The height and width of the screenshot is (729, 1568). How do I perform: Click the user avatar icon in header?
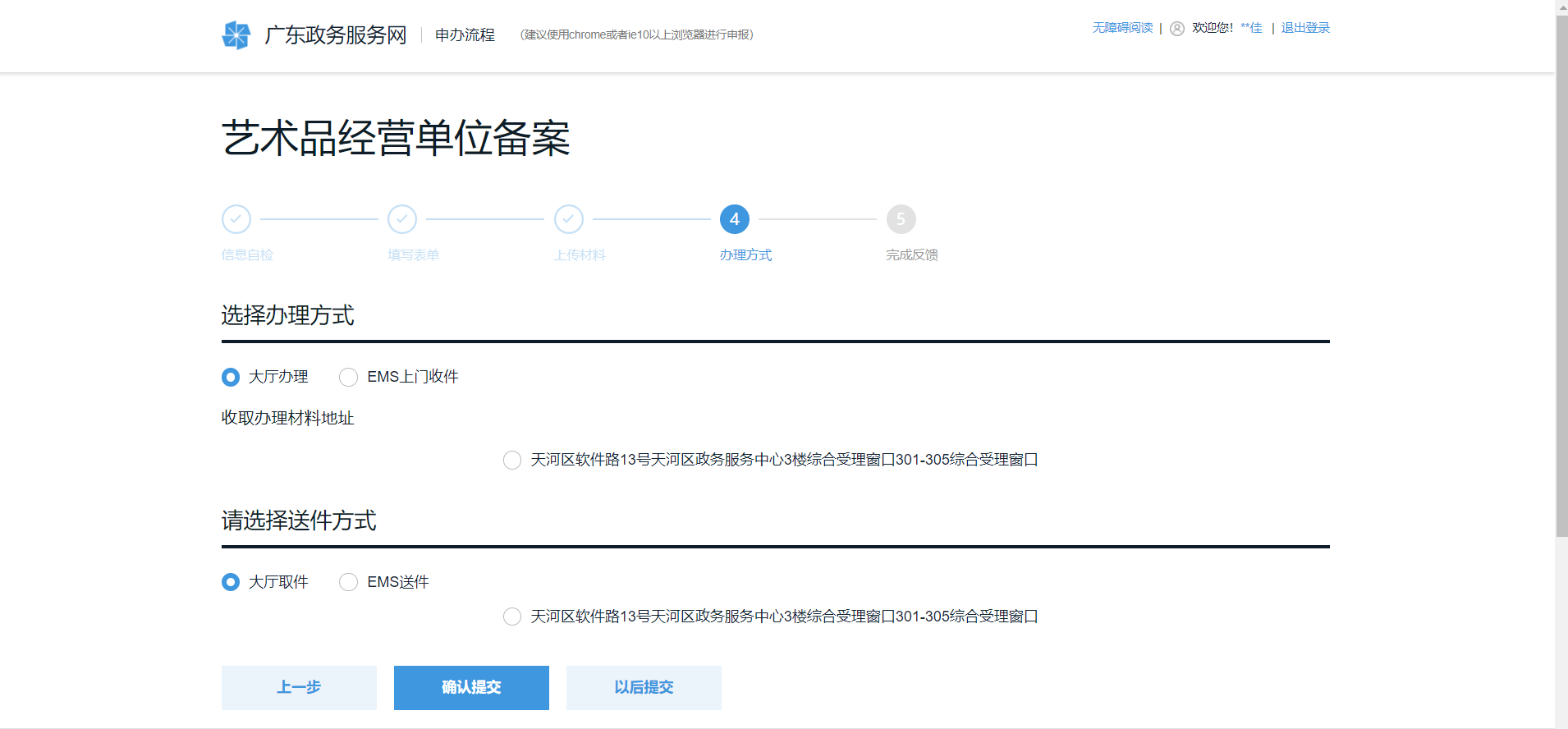point(1176,29)
